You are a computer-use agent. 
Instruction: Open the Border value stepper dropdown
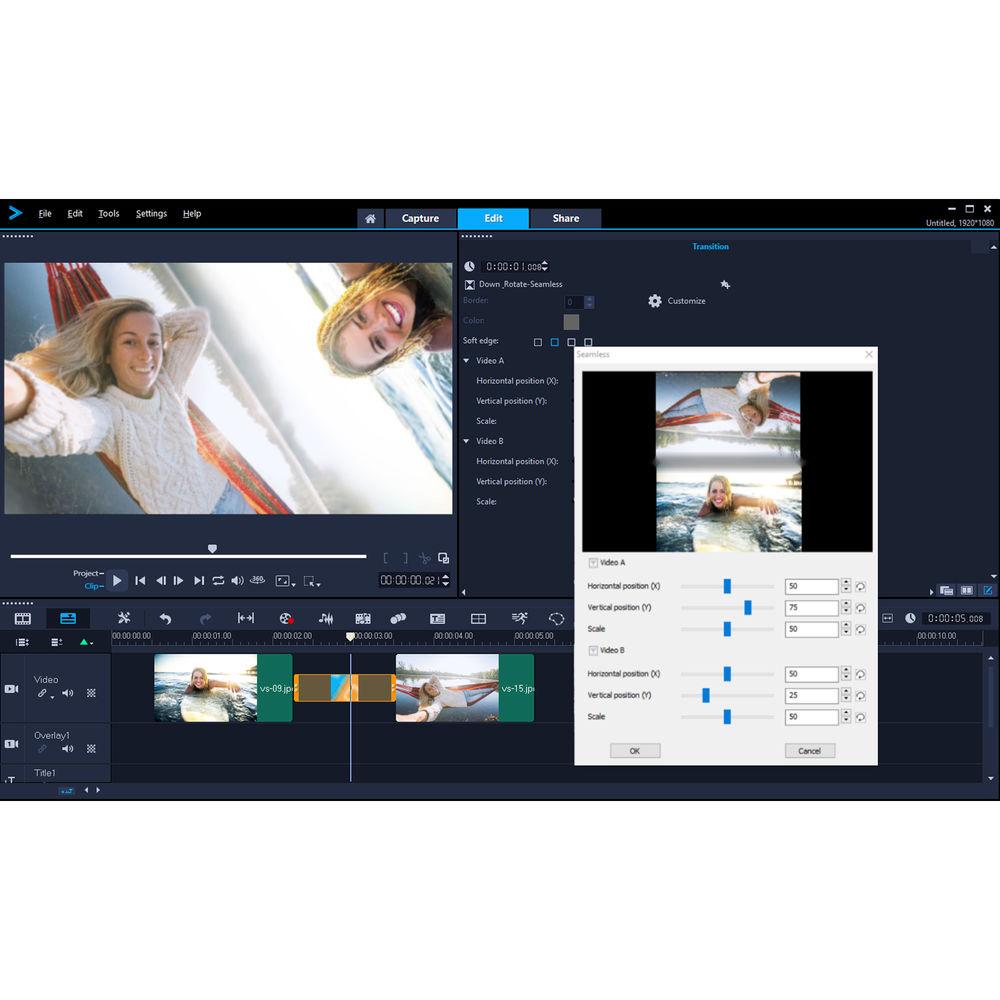point(589,301)
